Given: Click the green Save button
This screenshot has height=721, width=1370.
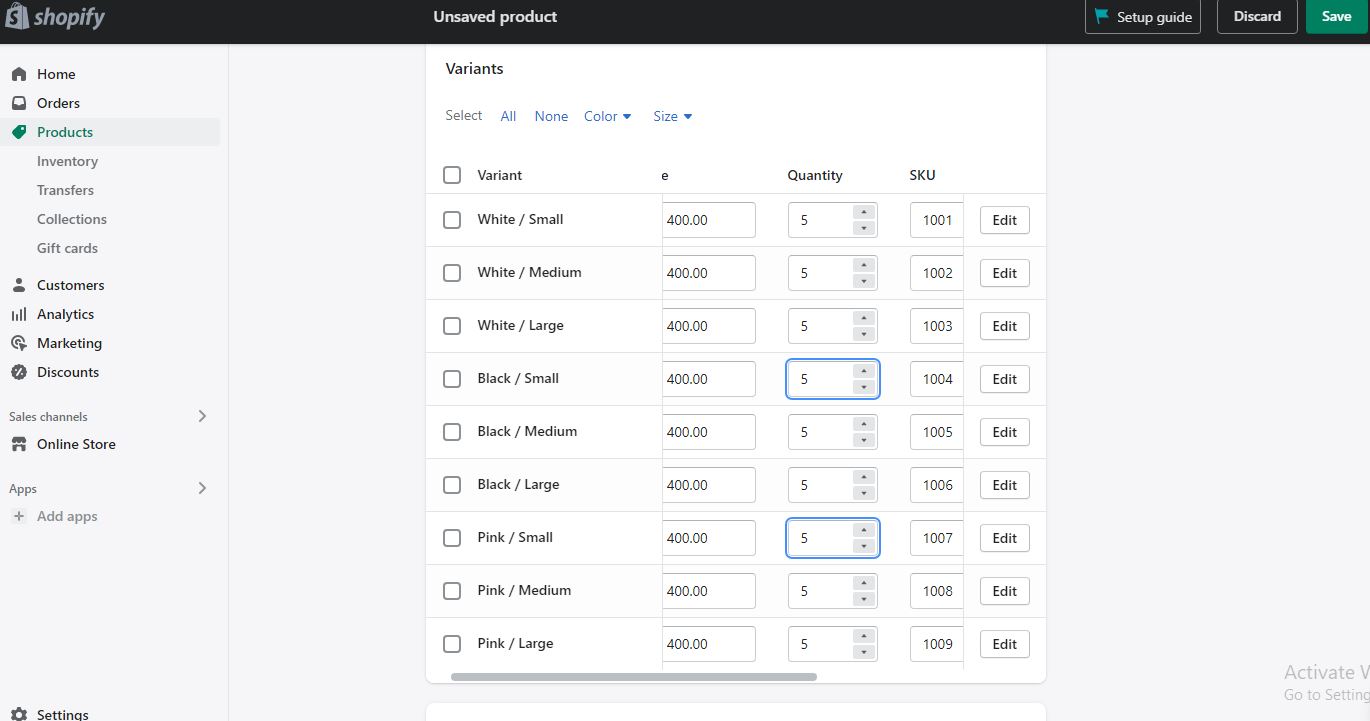Looking at the screenshot, I should pos(1336,17).
